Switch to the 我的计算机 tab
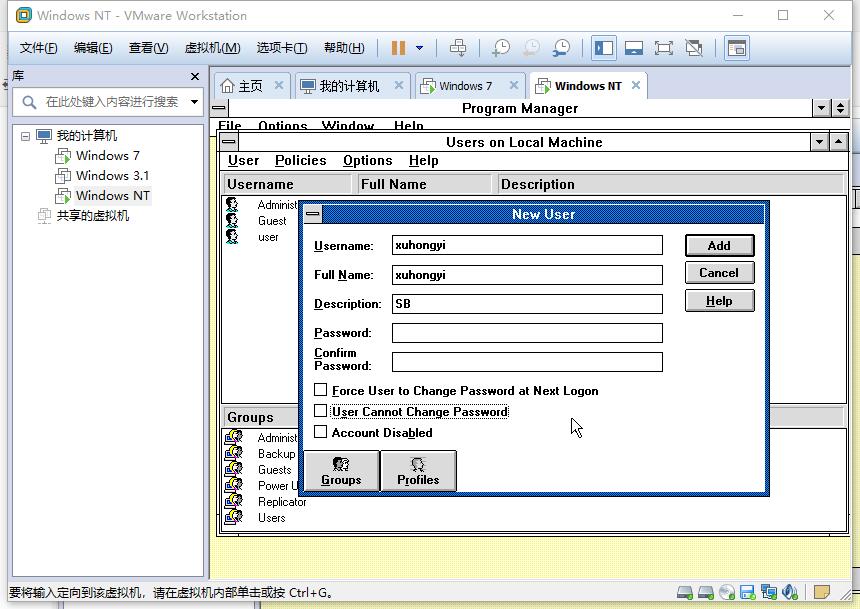 point(349,86)
